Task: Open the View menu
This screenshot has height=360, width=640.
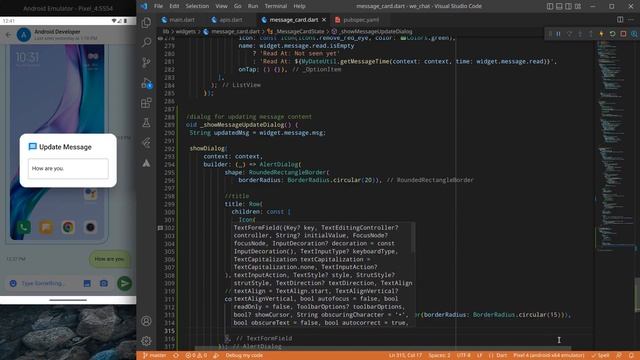Action: coord(221,6)
